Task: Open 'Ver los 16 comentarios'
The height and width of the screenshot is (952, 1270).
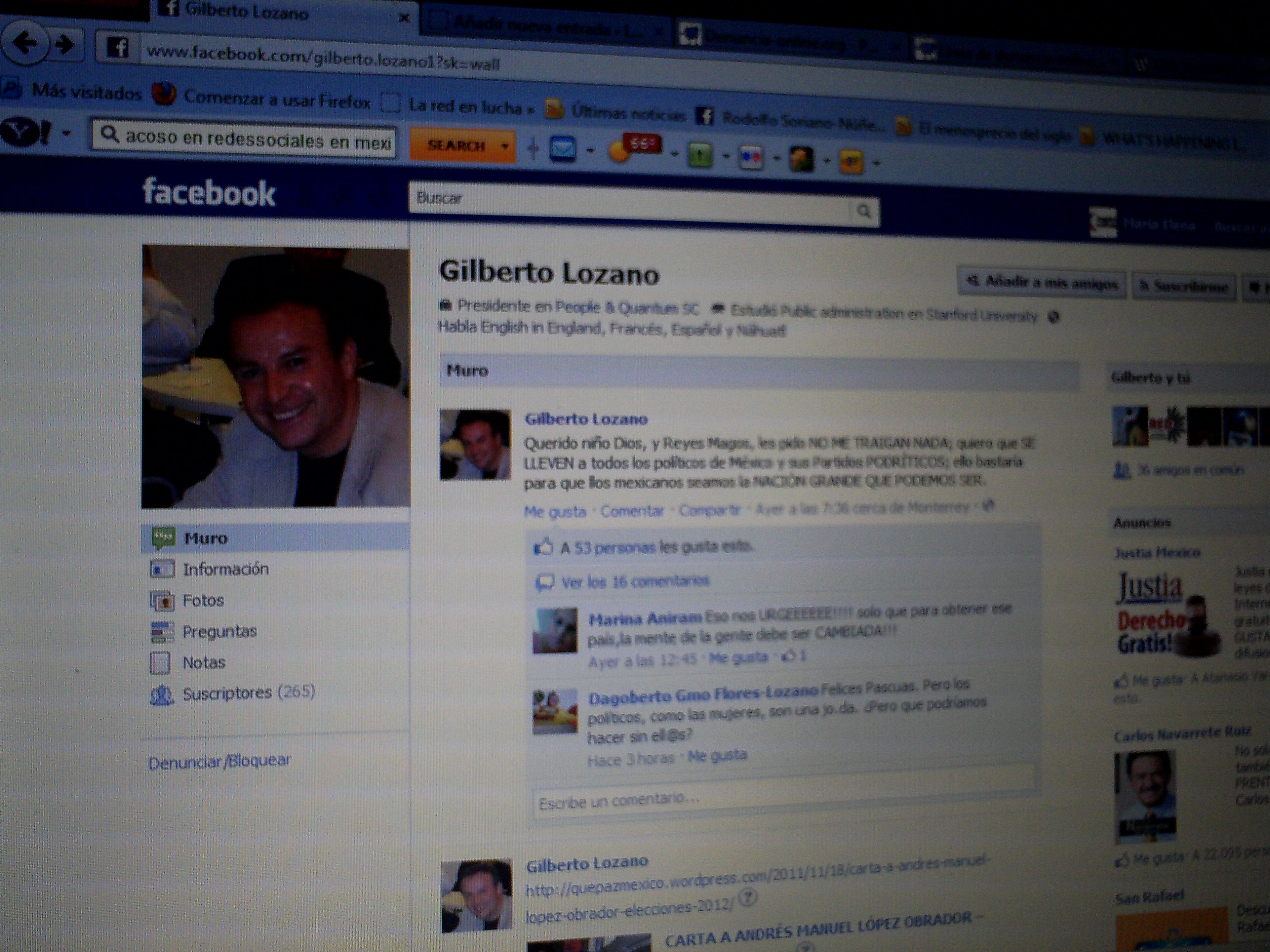Action: (635, 582)
